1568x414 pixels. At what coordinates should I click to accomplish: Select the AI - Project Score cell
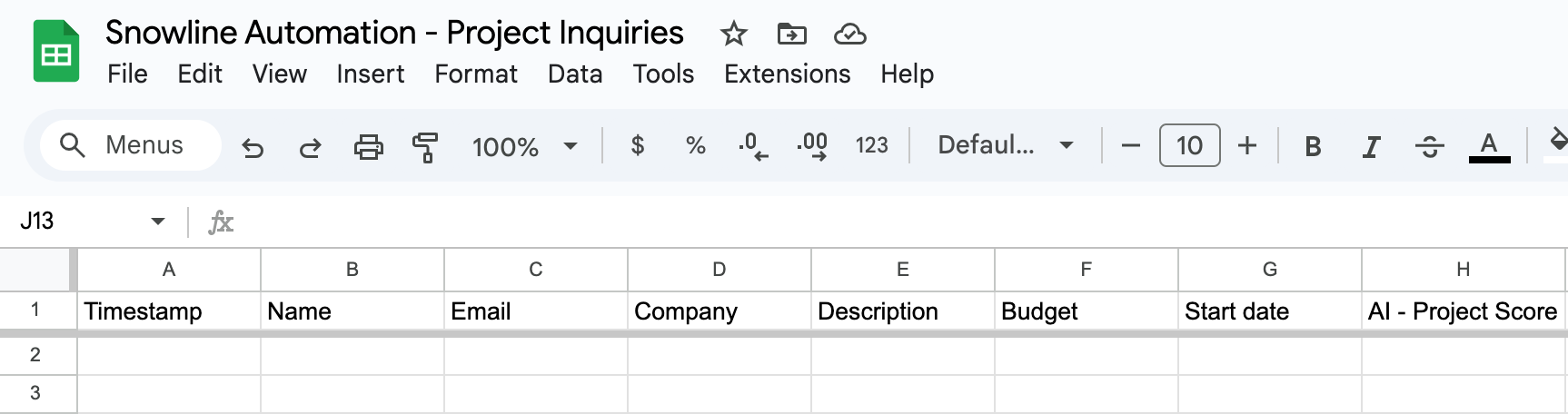pos(1464,311)
